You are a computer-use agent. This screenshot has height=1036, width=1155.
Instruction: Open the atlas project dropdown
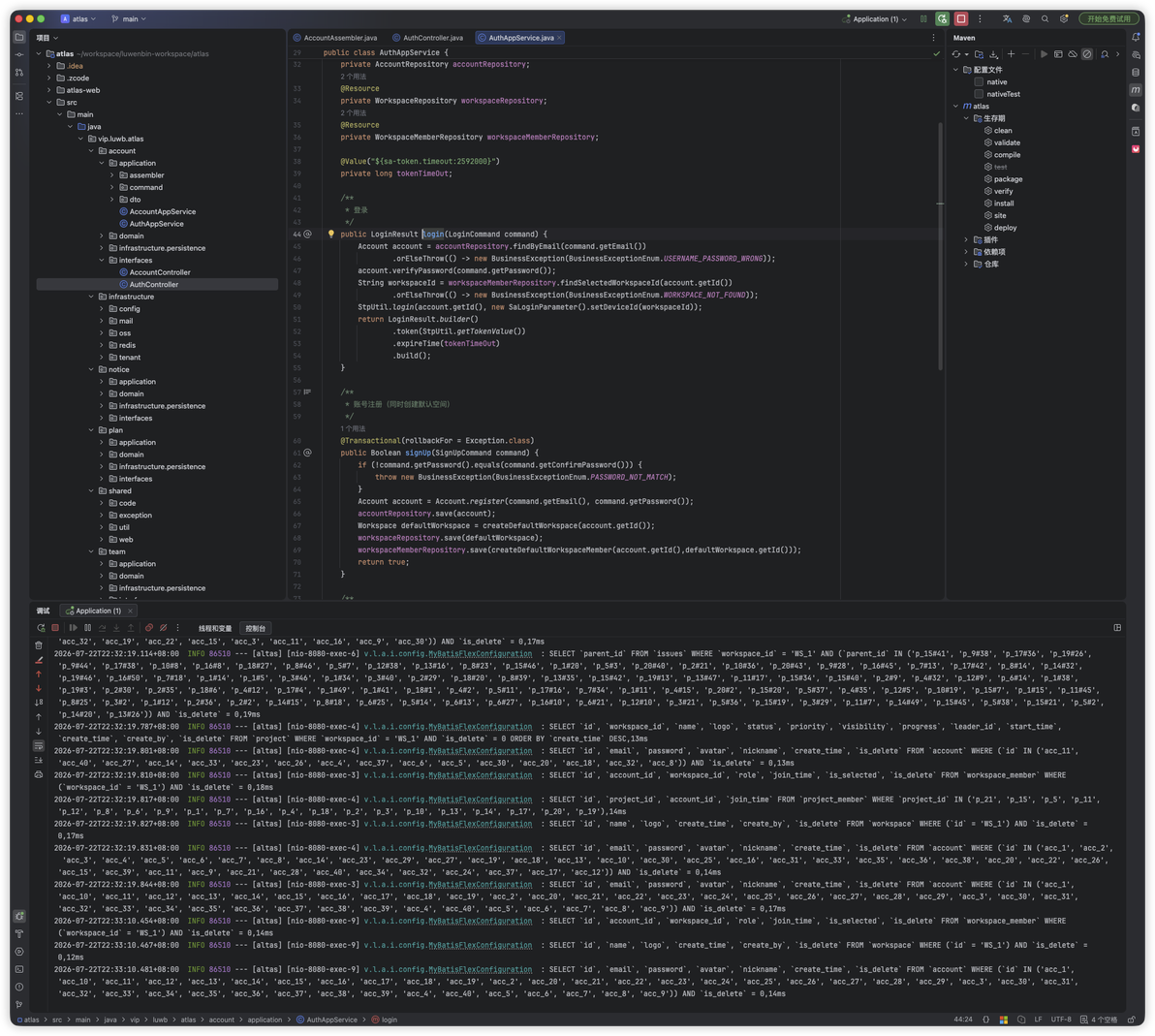tap(78, 18)
